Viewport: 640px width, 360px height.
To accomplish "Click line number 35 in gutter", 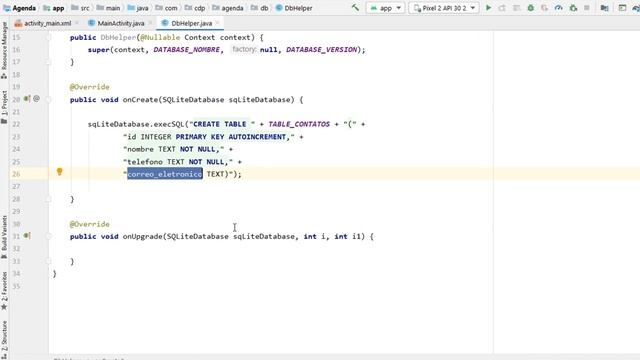I will click(x=16, y=286).
